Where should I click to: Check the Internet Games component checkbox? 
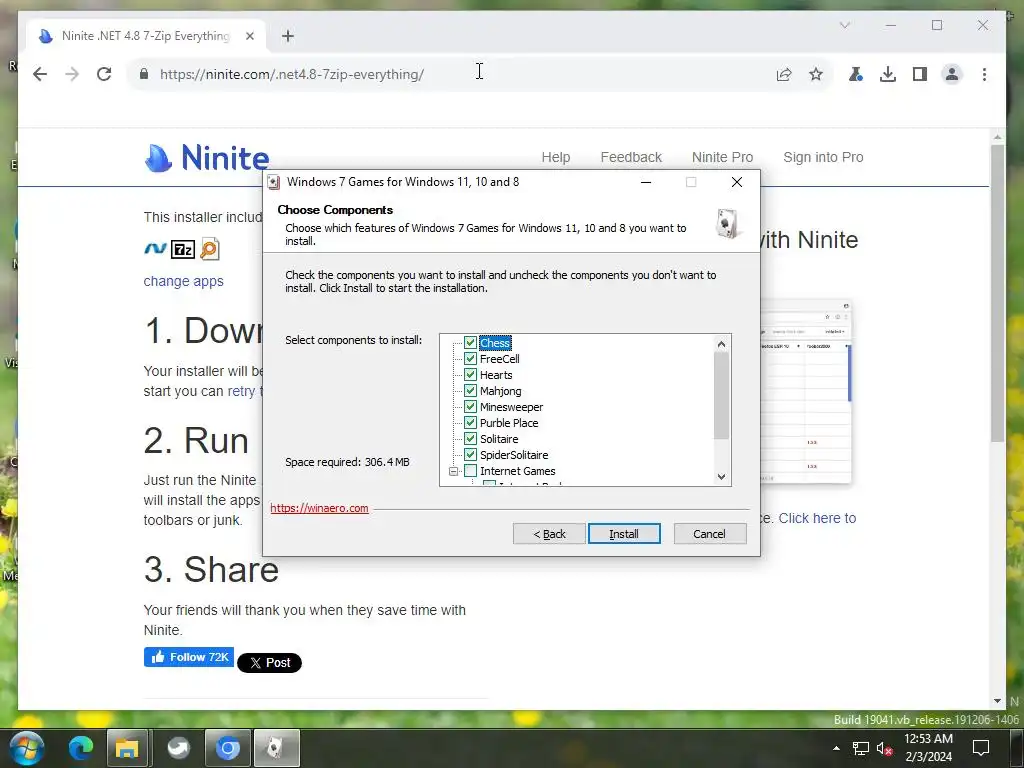[x=470, y=471]
